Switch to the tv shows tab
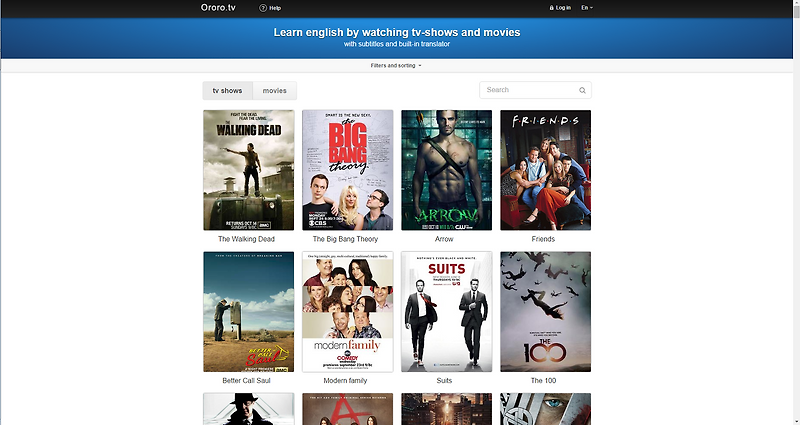800x425 pixels. coord(228,91)
